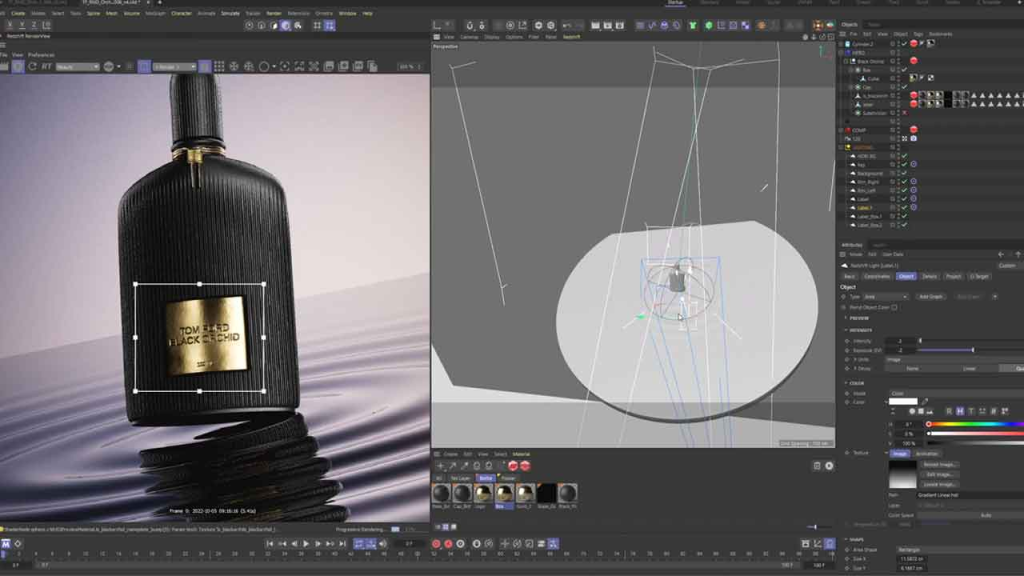The height and width of the screenshot is (576, 1024).
Task: Step back one frame
Action: [x=294, y=543]
